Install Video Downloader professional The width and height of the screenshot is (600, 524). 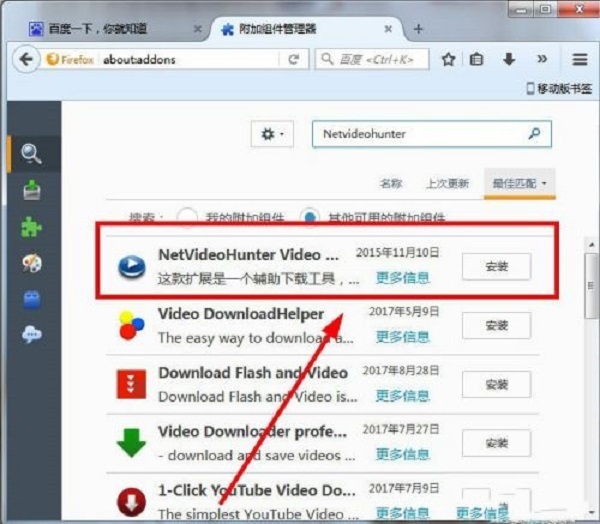pos(496,443)
